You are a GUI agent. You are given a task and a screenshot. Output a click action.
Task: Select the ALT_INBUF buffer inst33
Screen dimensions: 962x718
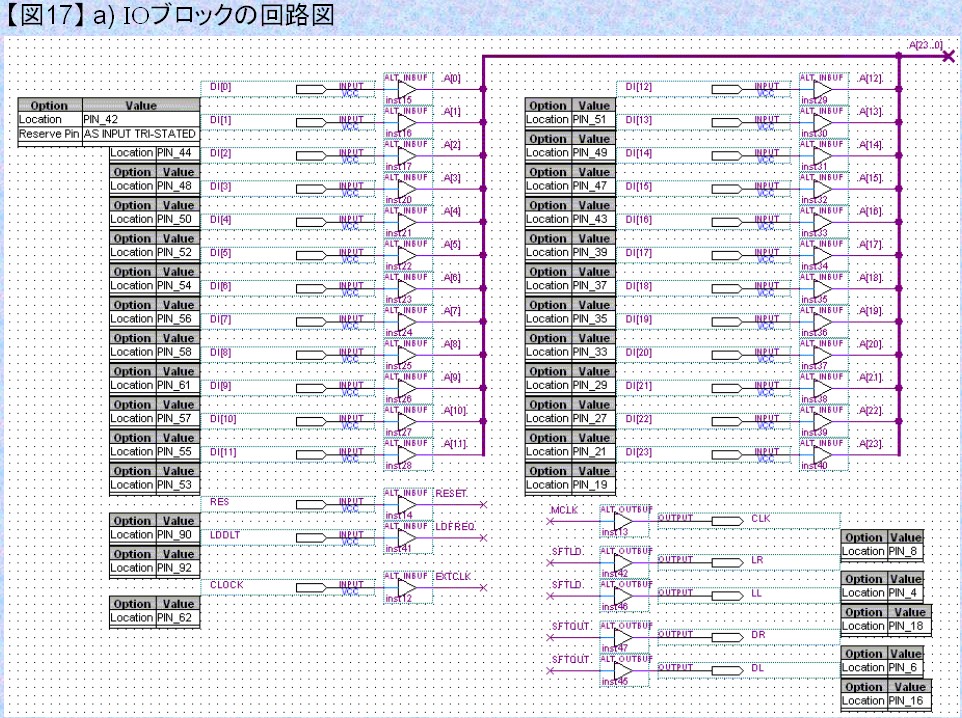(x=823, y=222)
